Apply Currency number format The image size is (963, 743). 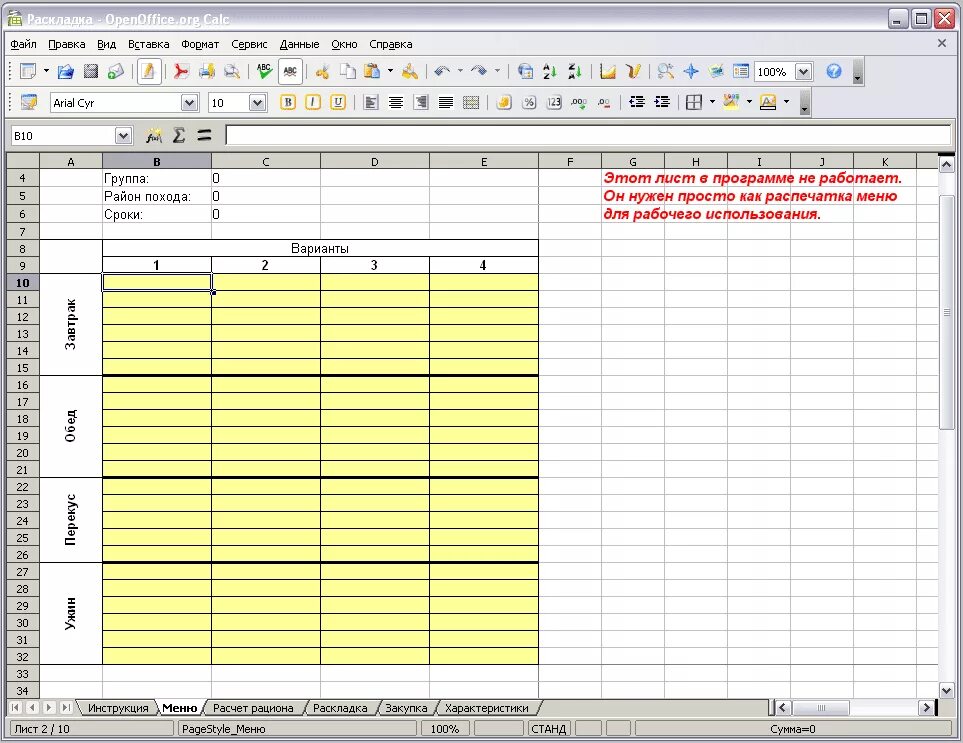point(504,102)
